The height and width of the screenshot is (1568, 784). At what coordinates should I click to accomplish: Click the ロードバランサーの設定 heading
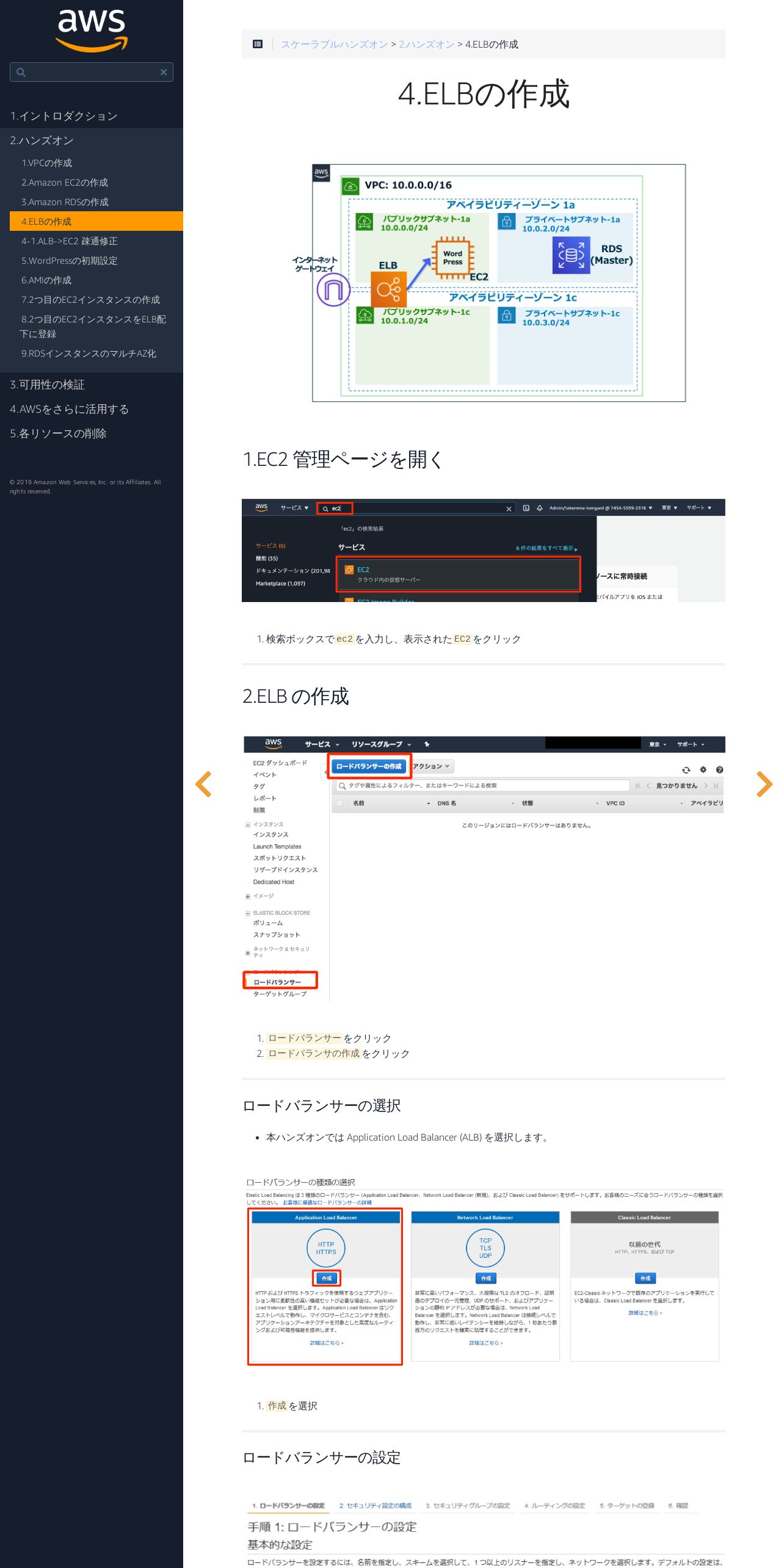(322, 1457)
